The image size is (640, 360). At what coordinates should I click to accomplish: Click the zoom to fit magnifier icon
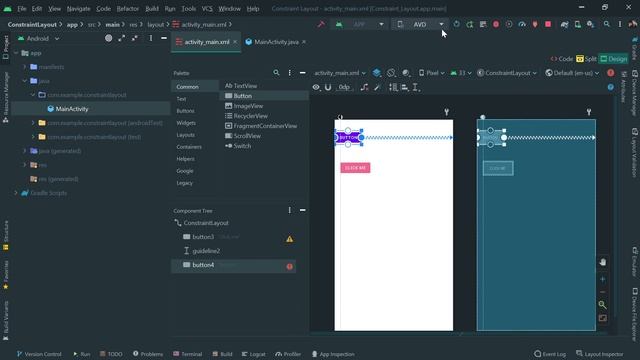point(603,305)
